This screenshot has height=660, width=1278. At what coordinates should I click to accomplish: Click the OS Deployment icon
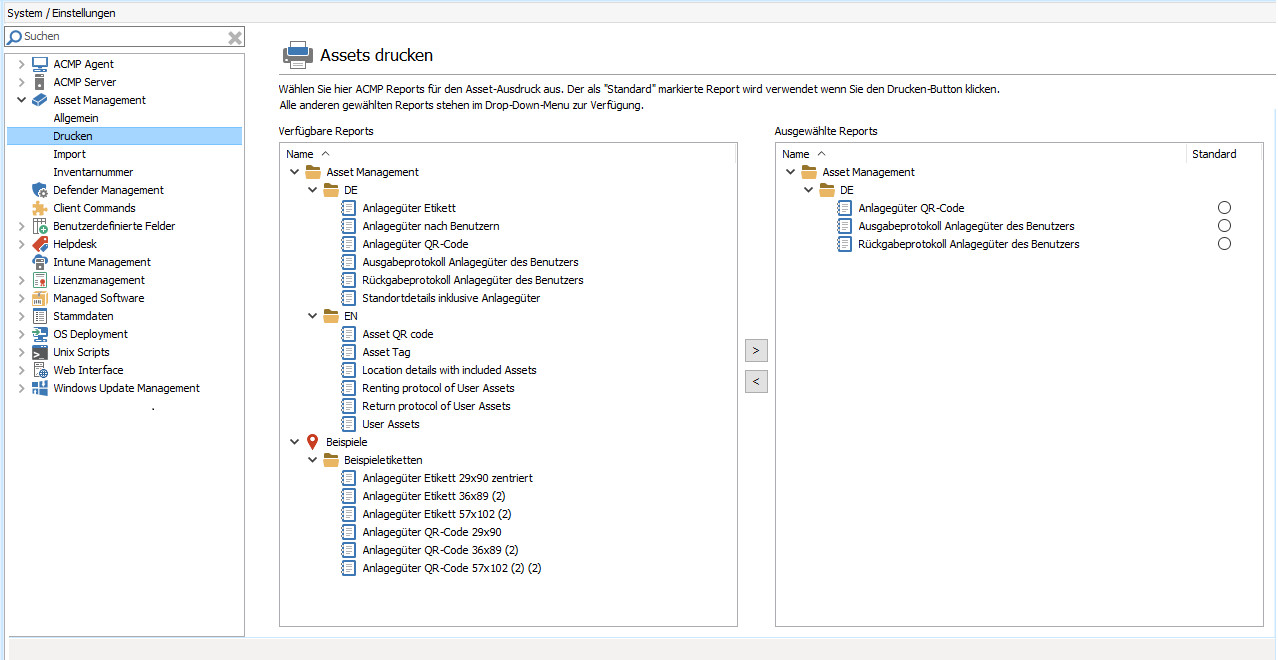40,333
